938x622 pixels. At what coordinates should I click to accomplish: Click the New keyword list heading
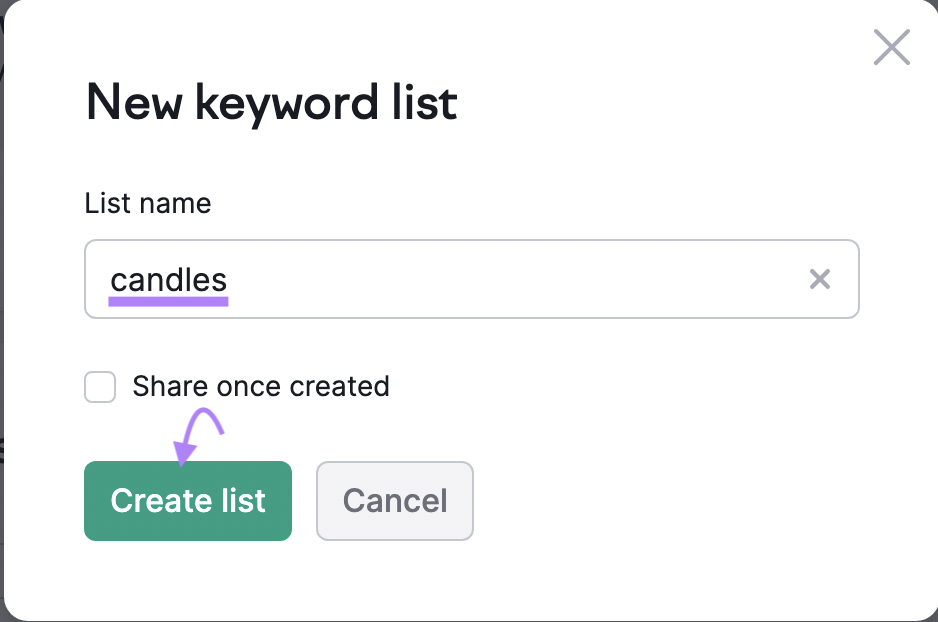[271, 103]
